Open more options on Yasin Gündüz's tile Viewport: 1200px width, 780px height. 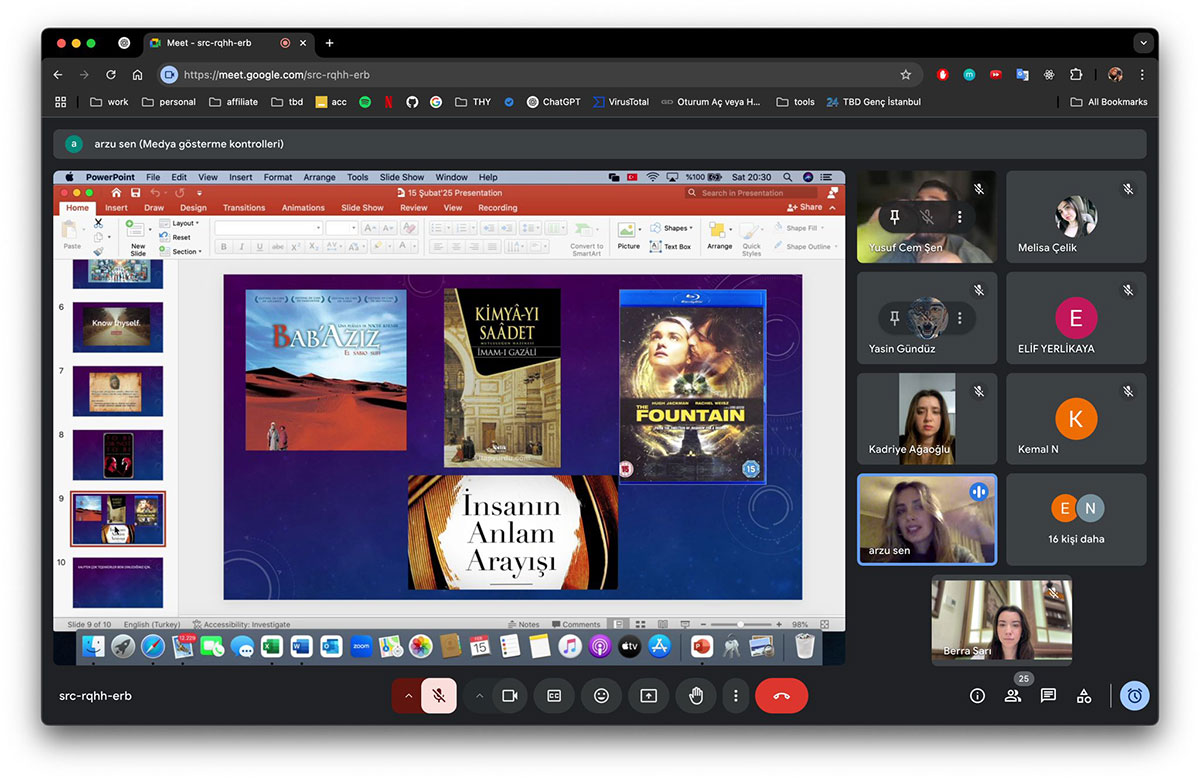tap(959, 318)
